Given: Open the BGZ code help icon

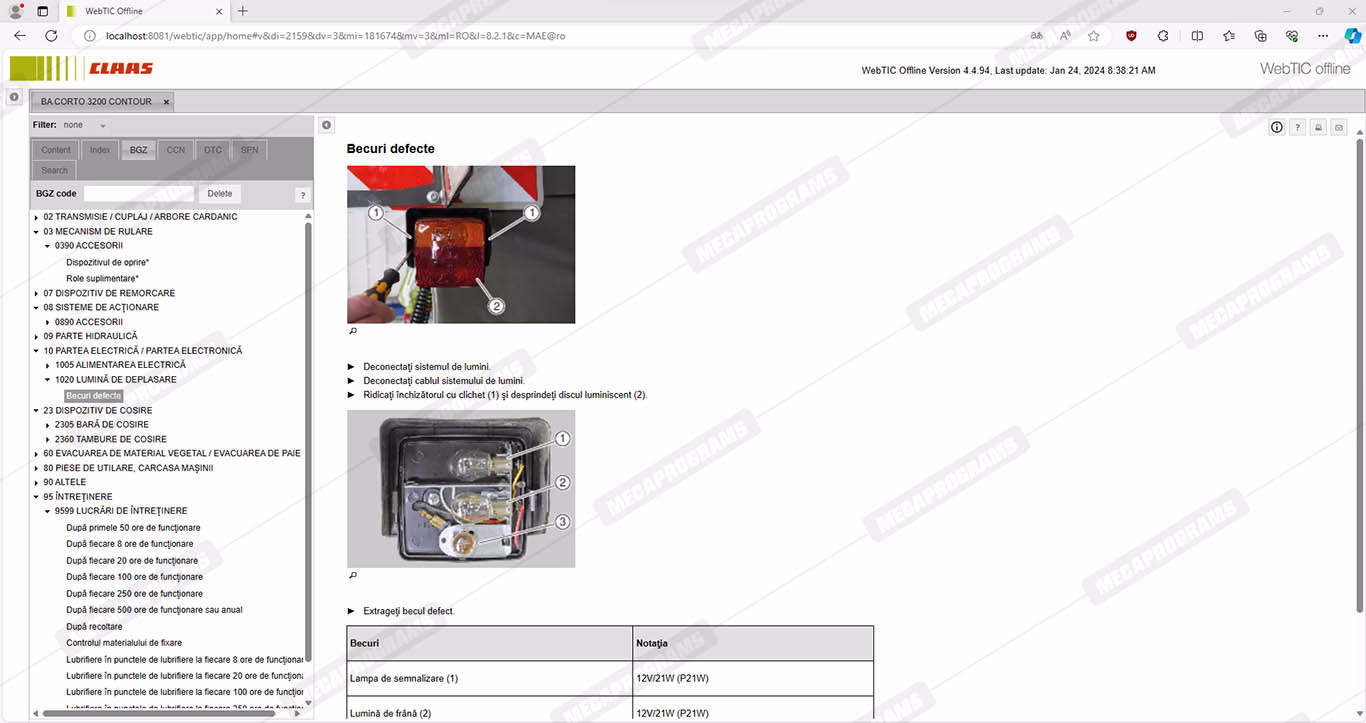Looking at the screenshot, I should (302, 195).
